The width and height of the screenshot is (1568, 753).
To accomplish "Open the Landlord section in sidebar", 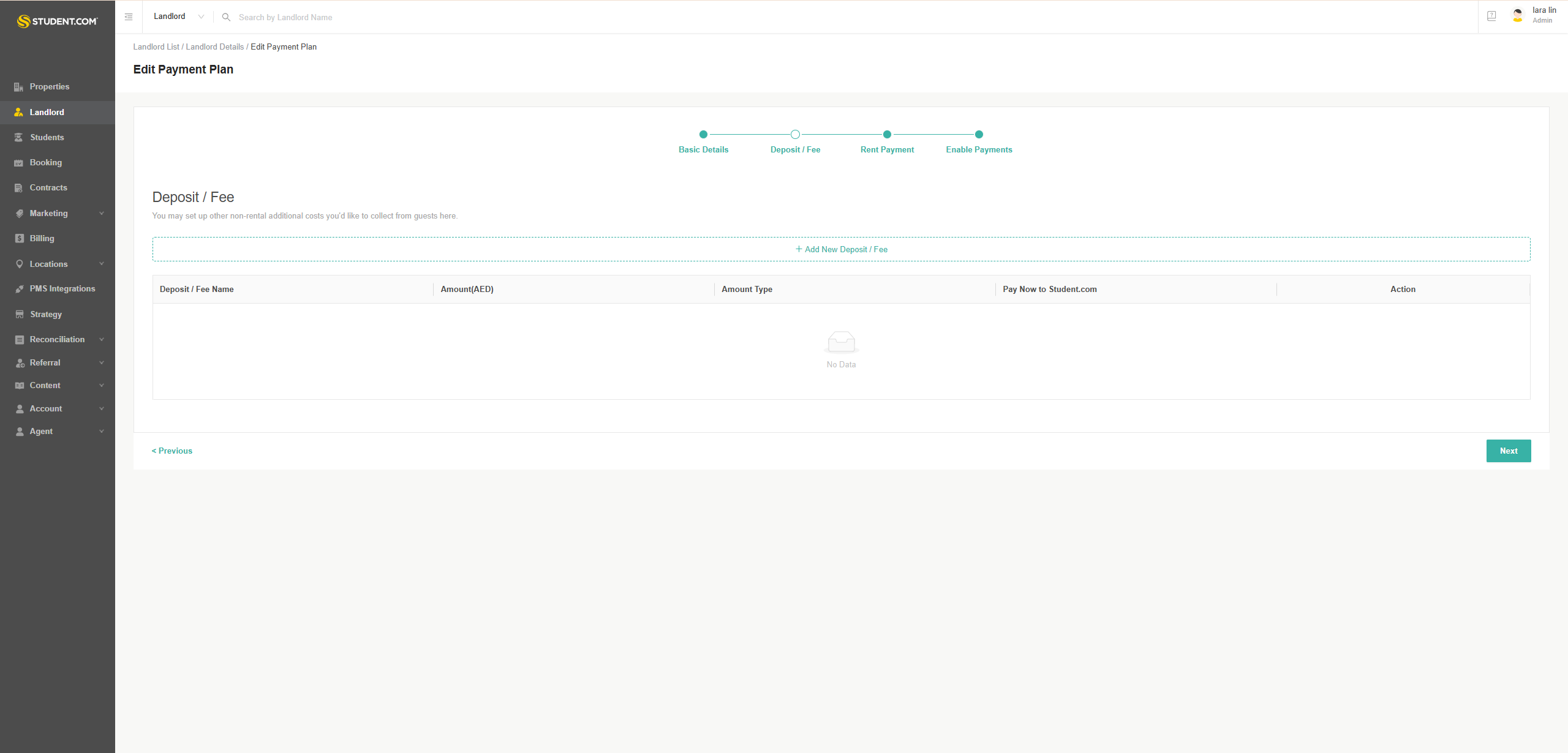I will (x=47, y=112).
